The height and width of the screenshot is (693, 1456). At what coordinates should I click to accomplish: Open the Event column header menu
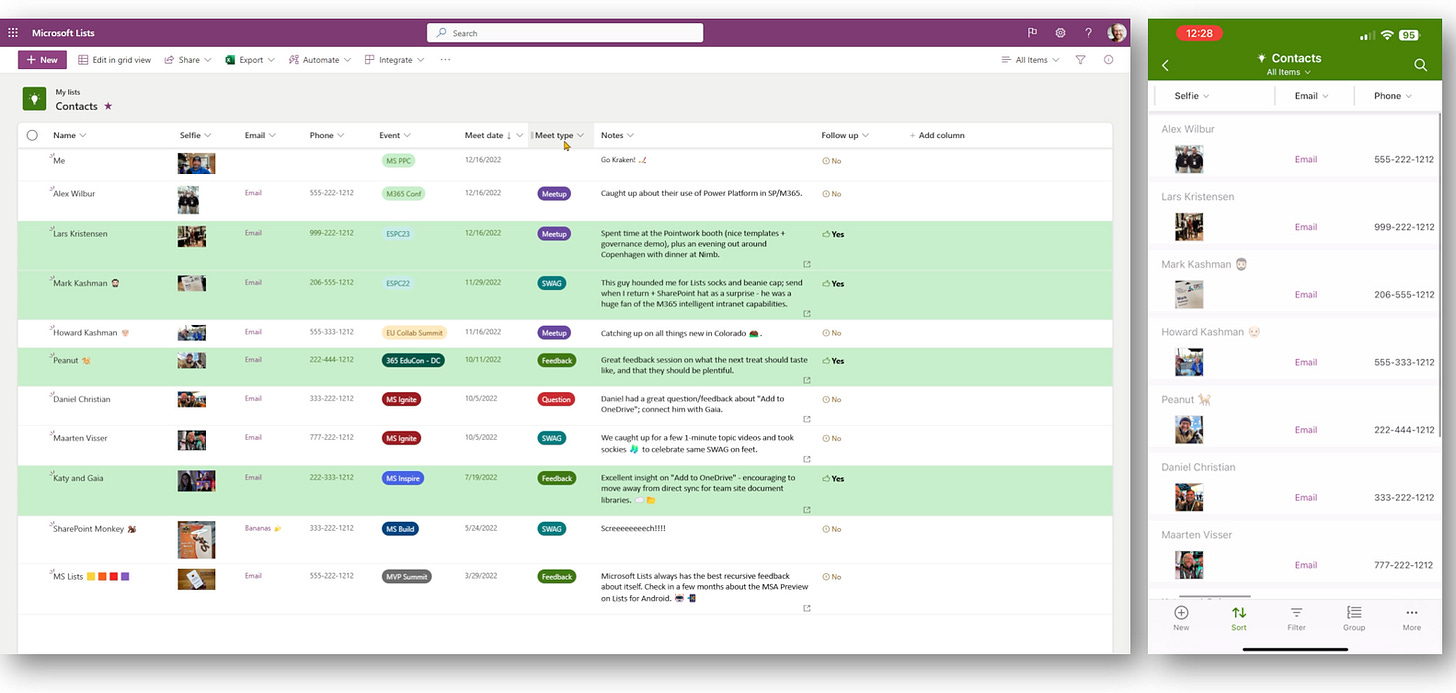tap(394, 135)
